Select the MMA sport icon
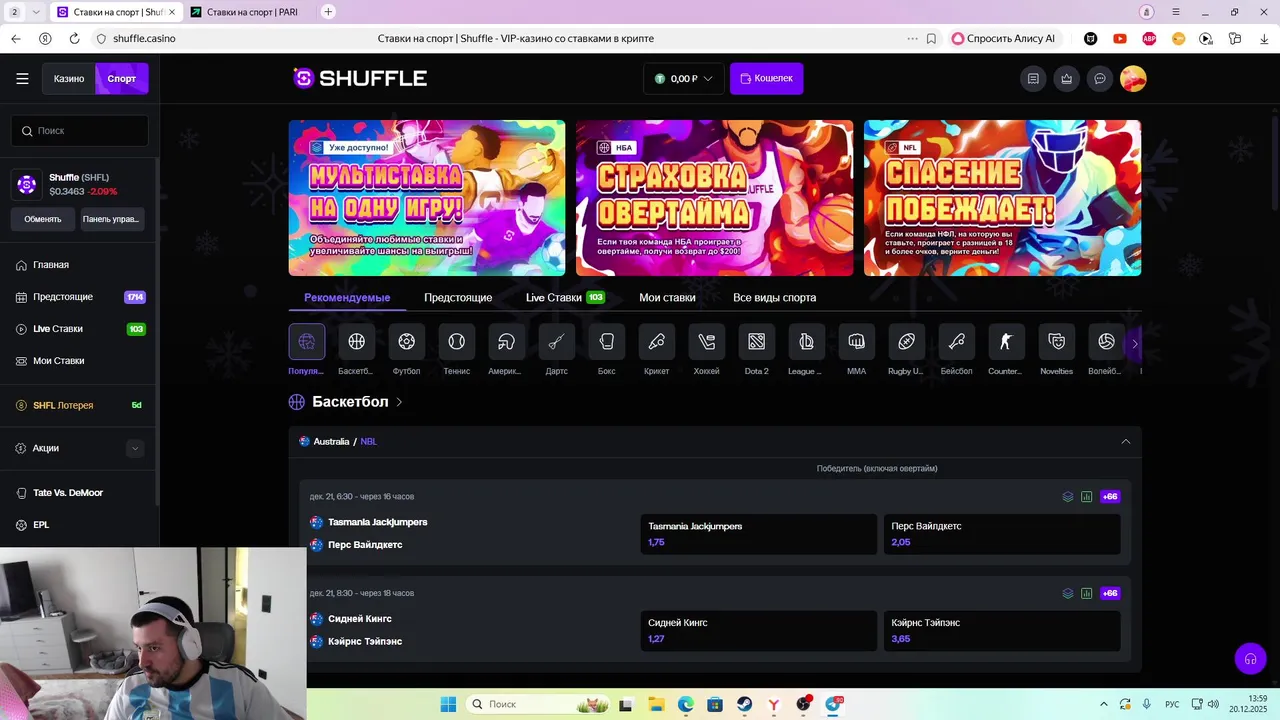Image resolution: width=1280 pixels, height=720 pixels. [x=856, y=342]
